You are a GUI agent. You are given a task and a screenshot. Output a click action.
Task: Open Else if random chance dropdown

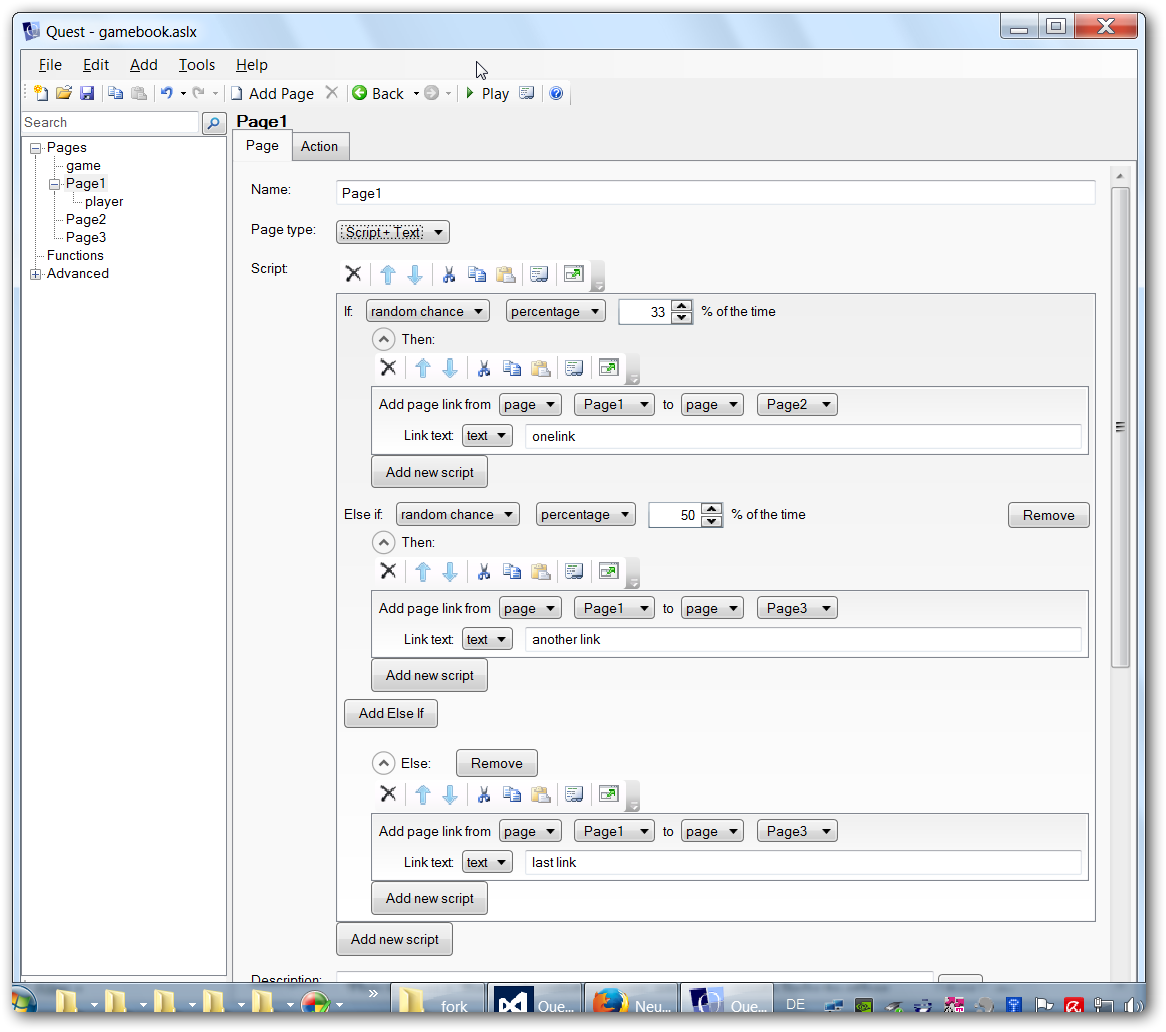pyautogui.click(x=457, y=515)
